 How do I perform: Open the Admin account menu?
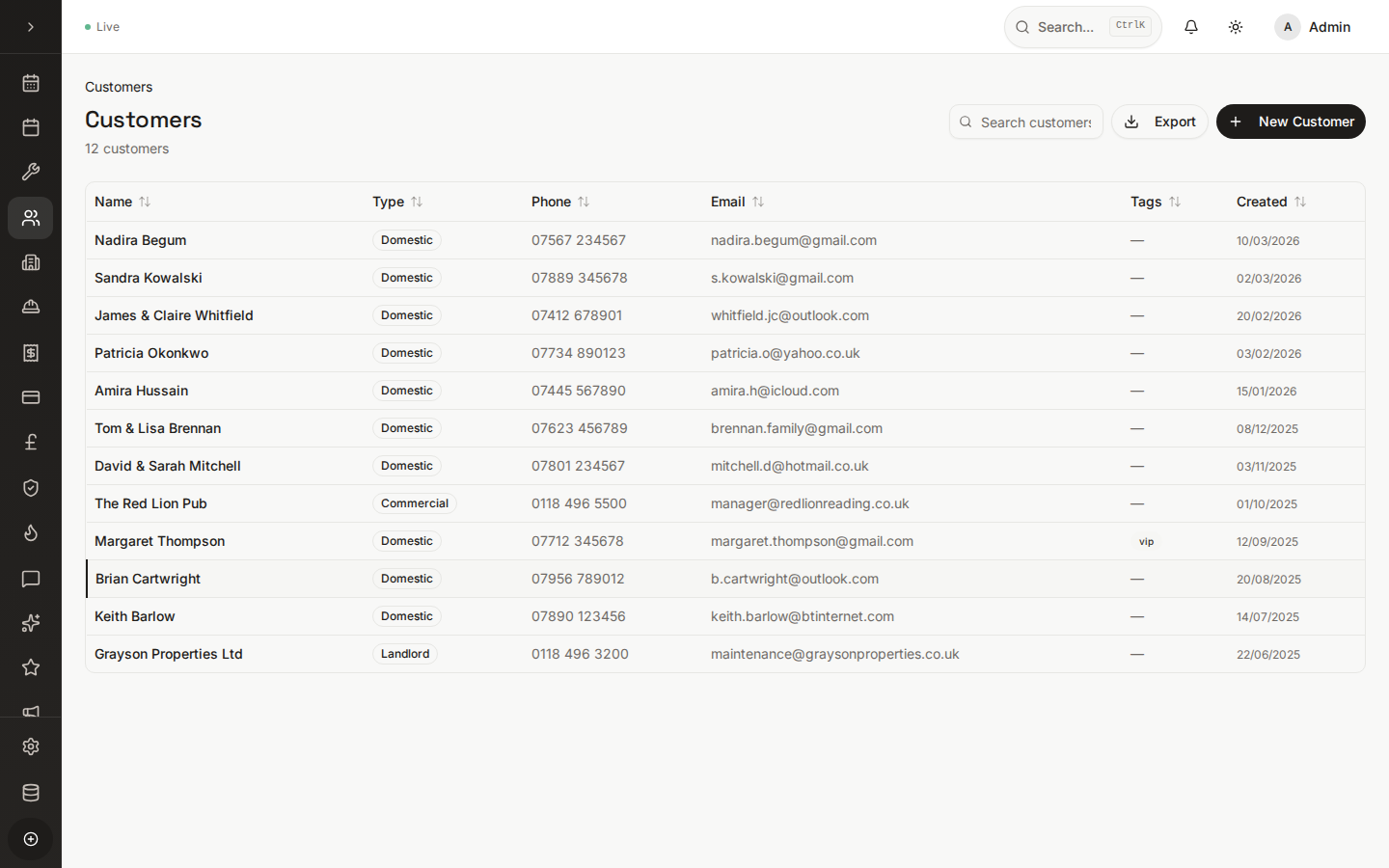[x=1312, y=27]
